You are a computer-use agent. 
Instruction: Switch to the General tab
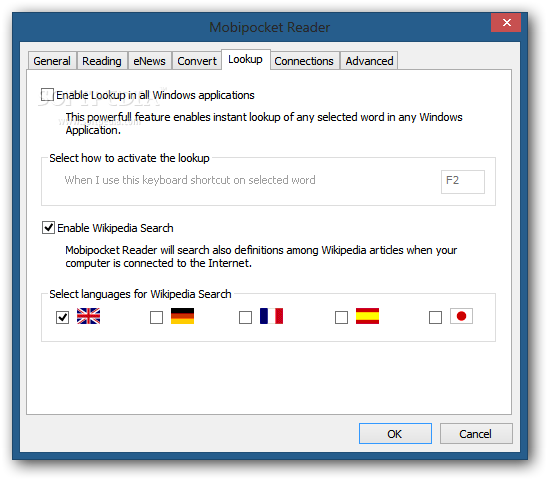(x=52, y=61)
